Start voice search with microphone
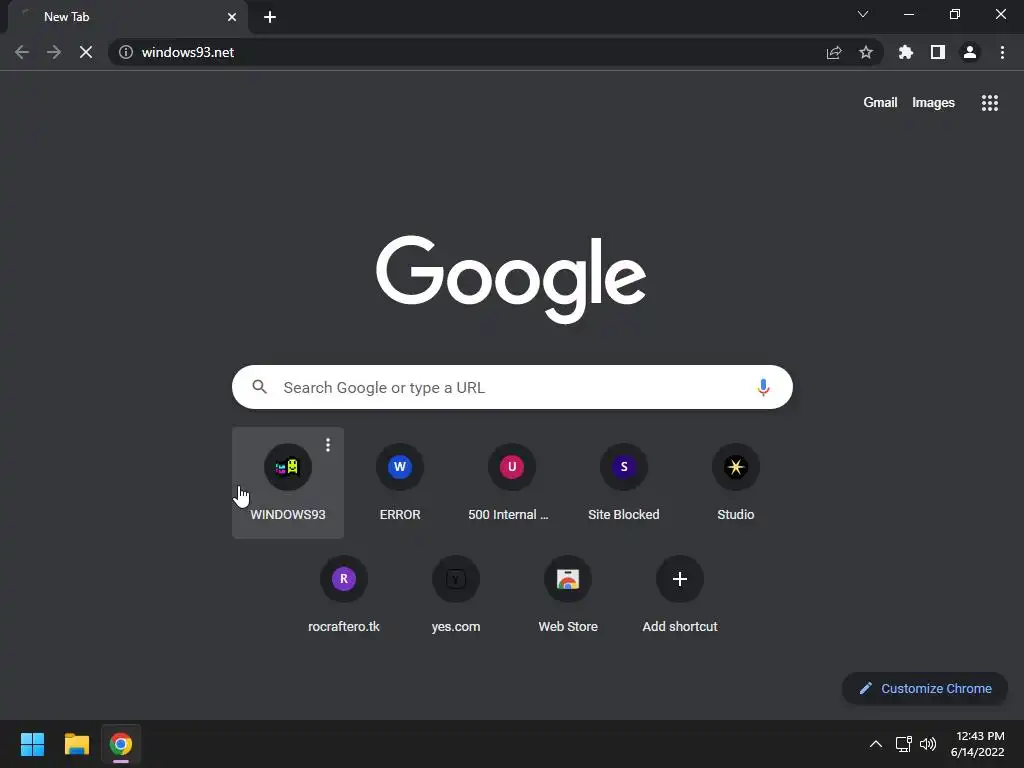The image size is (1024, 768). [x=763, y=387]
